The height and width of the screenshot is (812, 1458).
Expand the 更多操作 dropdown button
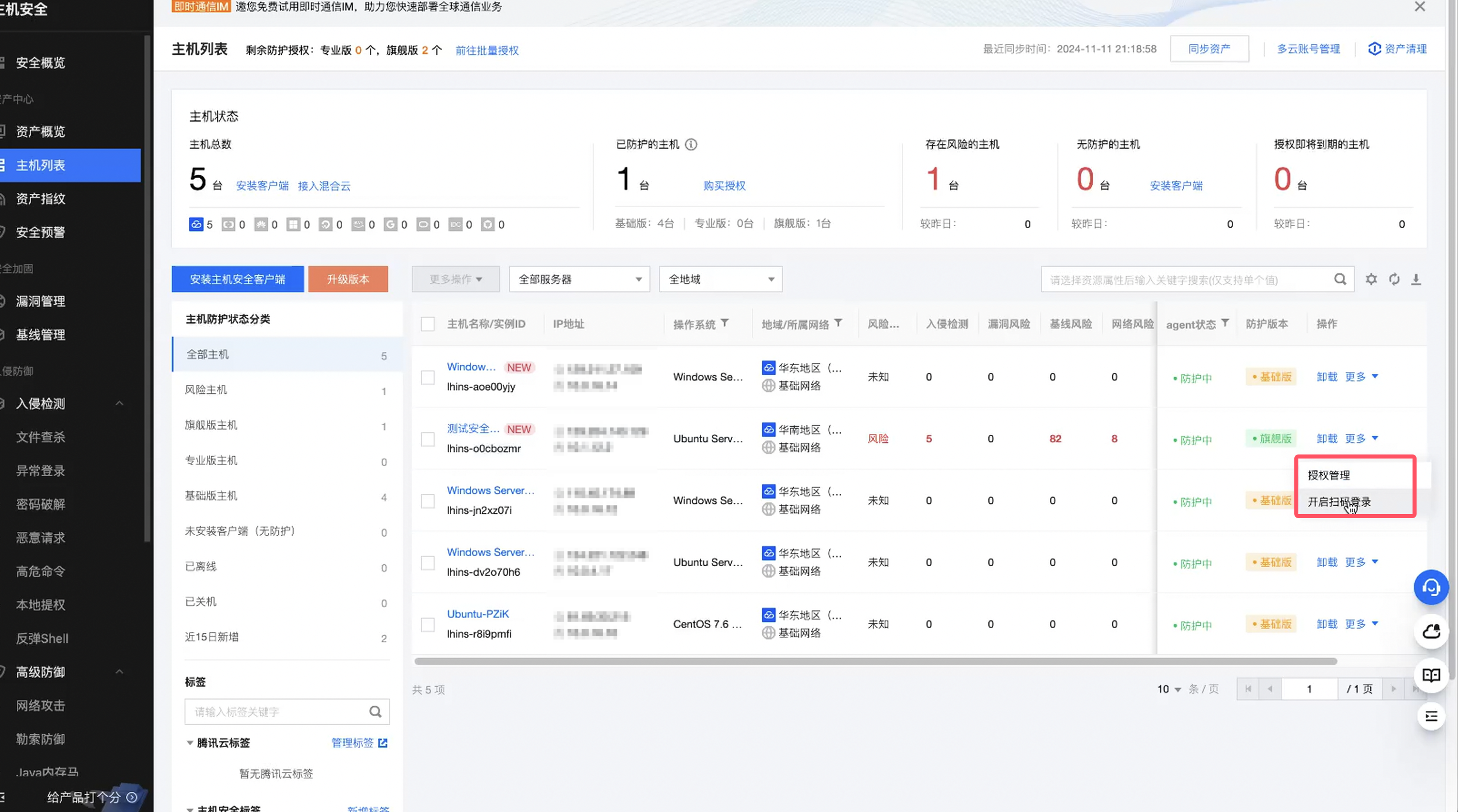(x=455, y=279)
